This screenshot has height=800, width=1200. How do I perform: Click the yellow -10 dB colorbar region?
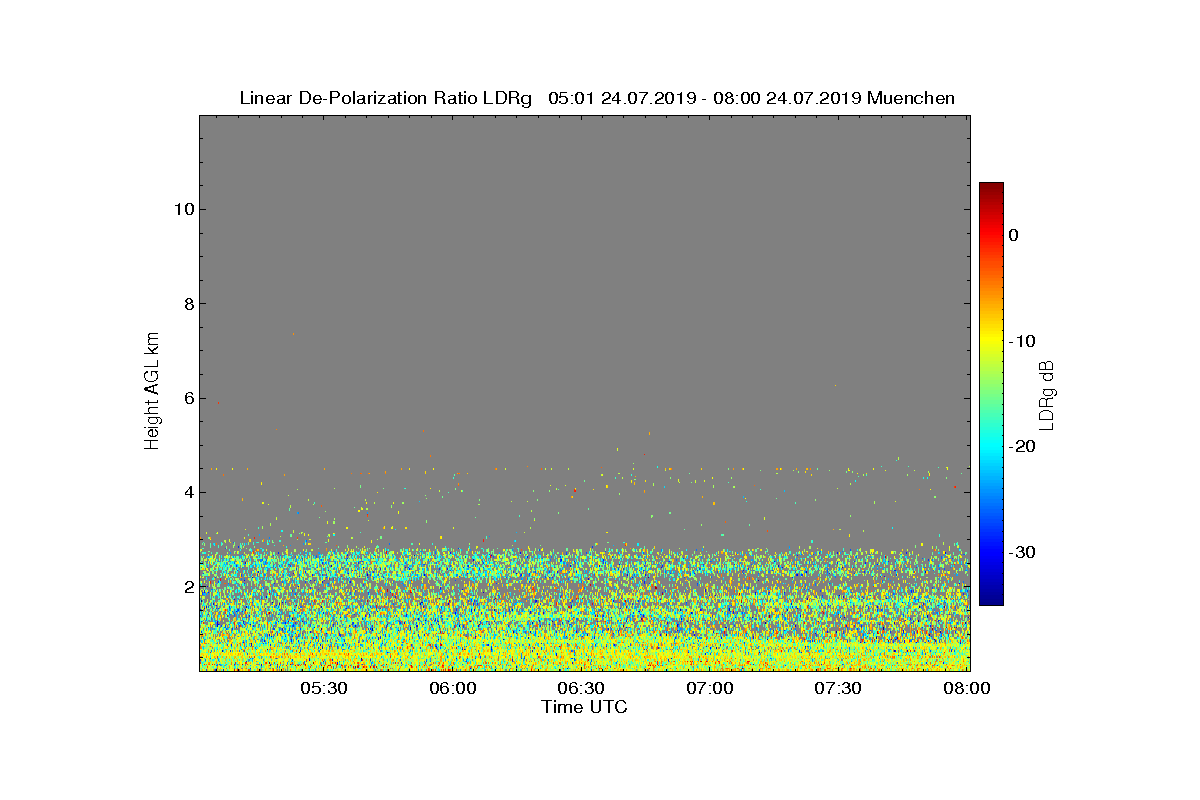[991, 341]
